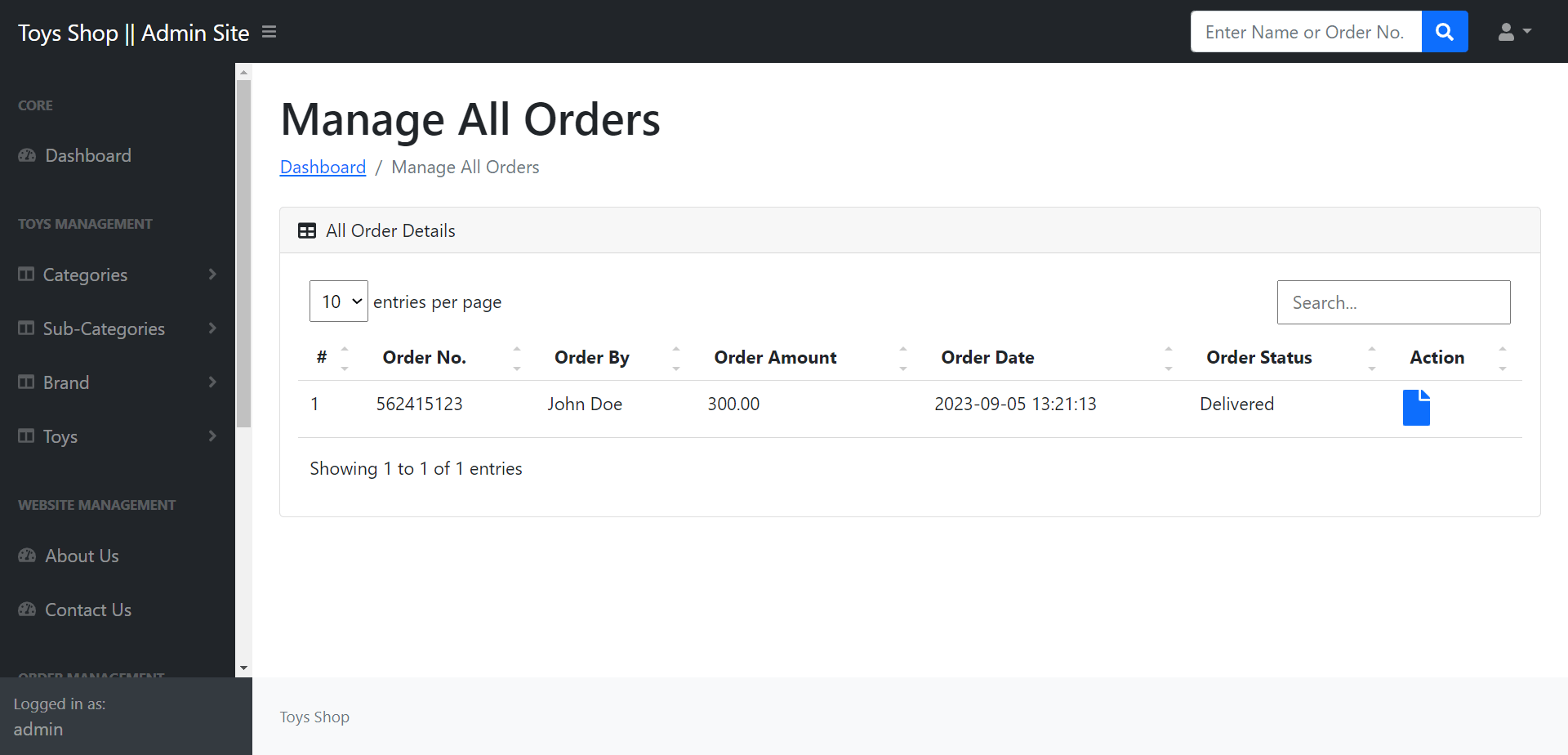This screenshot has height=755, width=1568.
Task: Click the Categories grid icon
Action: (x=26, y=275)
